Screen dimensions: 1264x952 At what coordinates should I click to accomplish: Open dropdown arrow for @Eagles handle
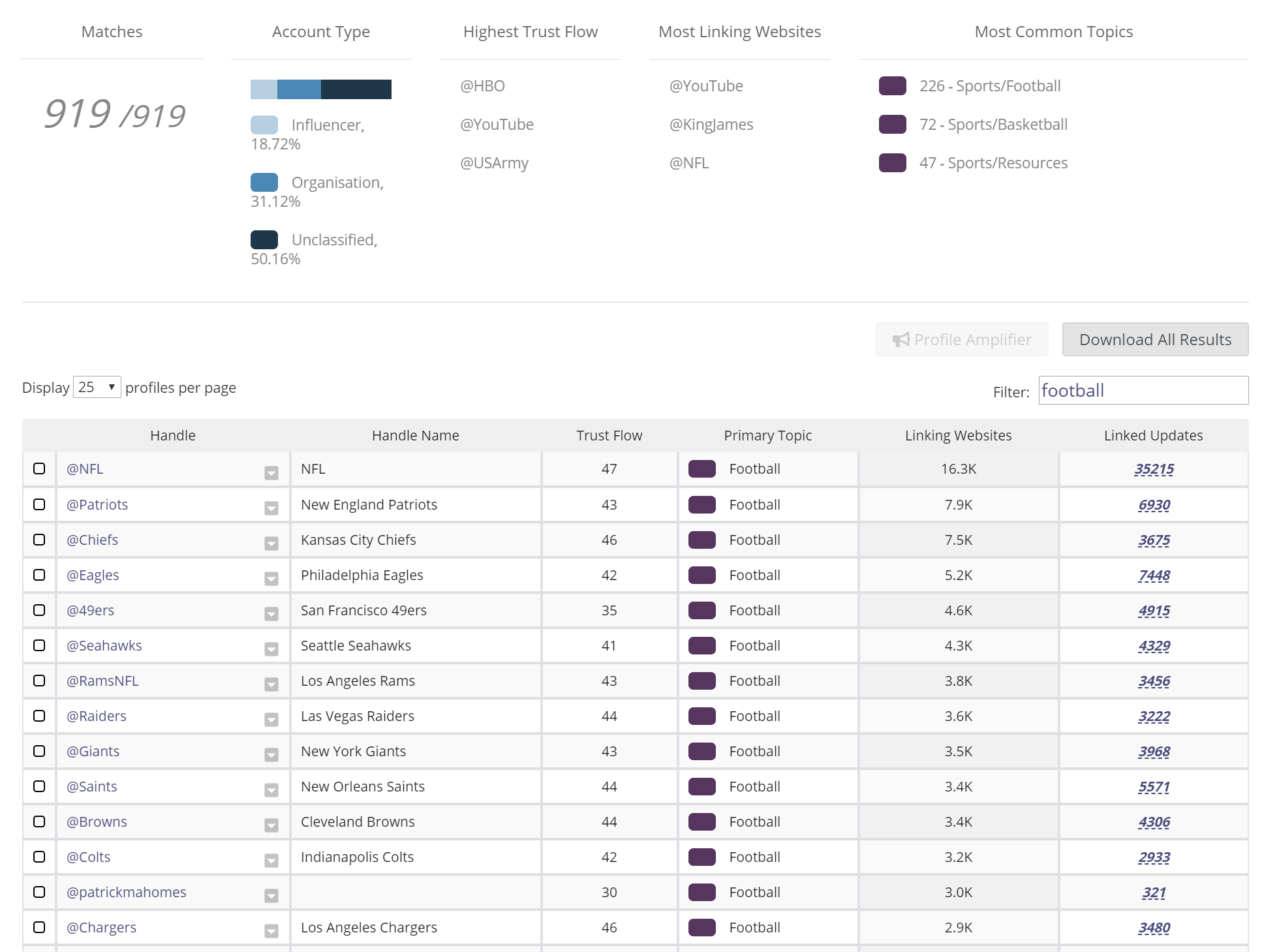point(271,579)
